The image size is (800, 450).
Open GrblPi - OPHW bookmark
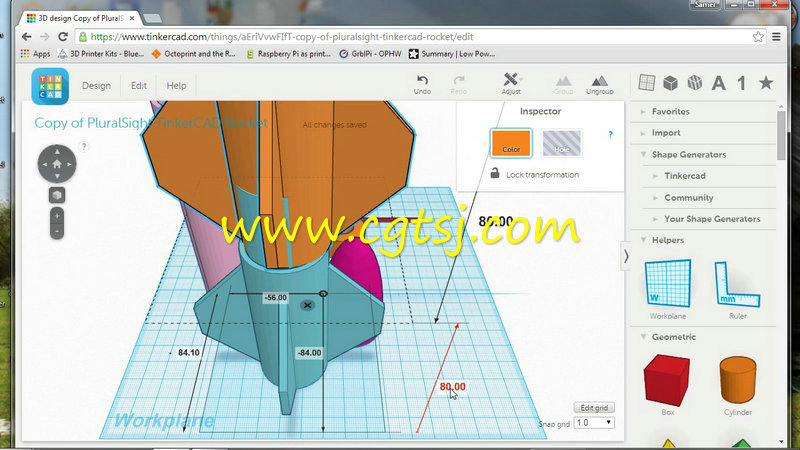pos(370,54)
